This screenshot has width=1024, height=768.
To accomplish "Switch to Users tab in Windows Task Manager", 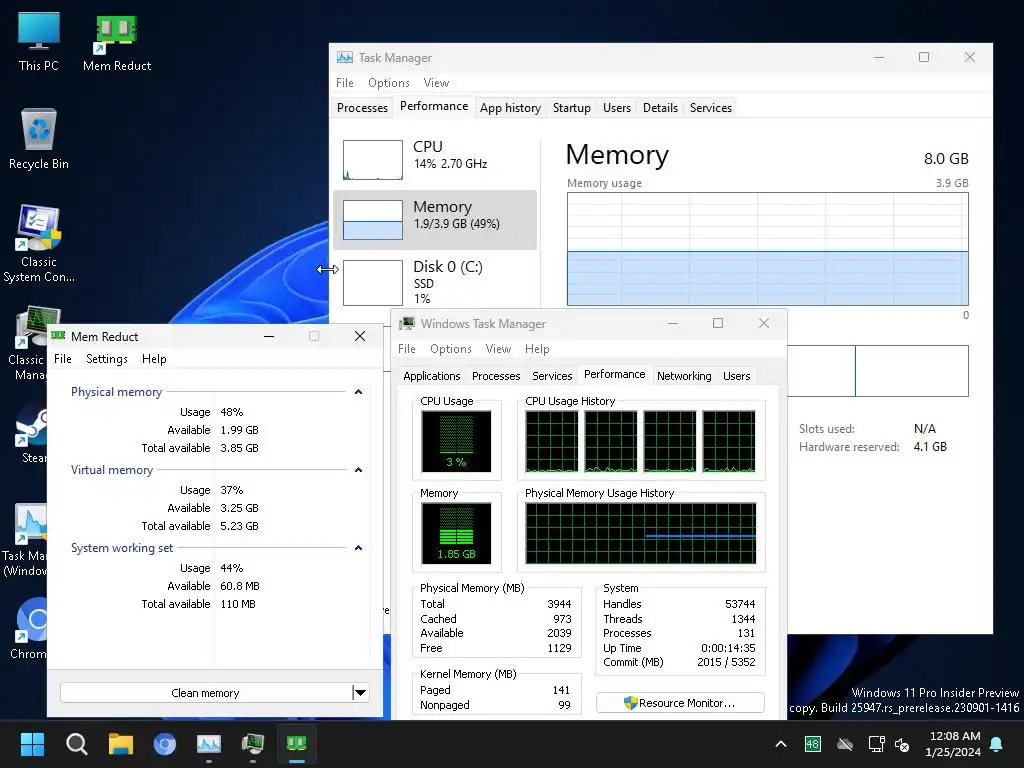I will coord(736,376).
